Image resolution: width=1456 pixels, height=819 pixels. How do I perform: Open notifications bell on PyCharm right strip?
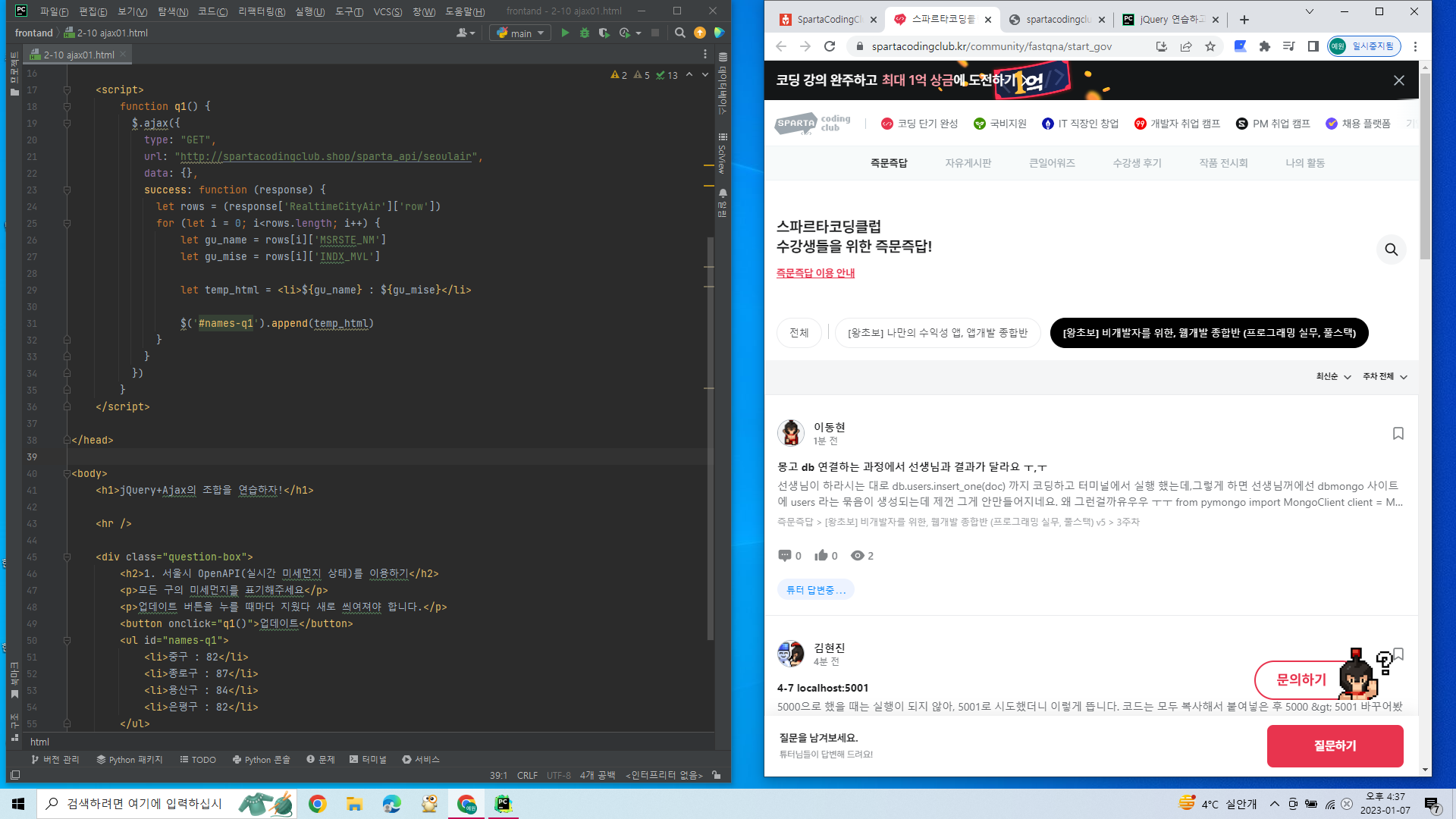(723, 193)
